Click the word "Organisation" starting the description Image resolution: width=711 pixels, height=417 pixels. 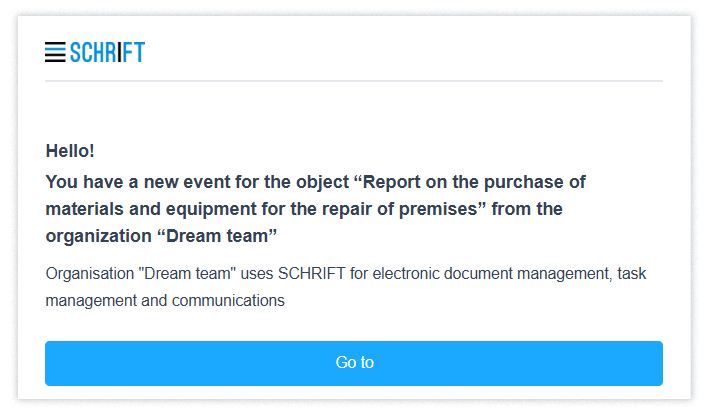89,273
